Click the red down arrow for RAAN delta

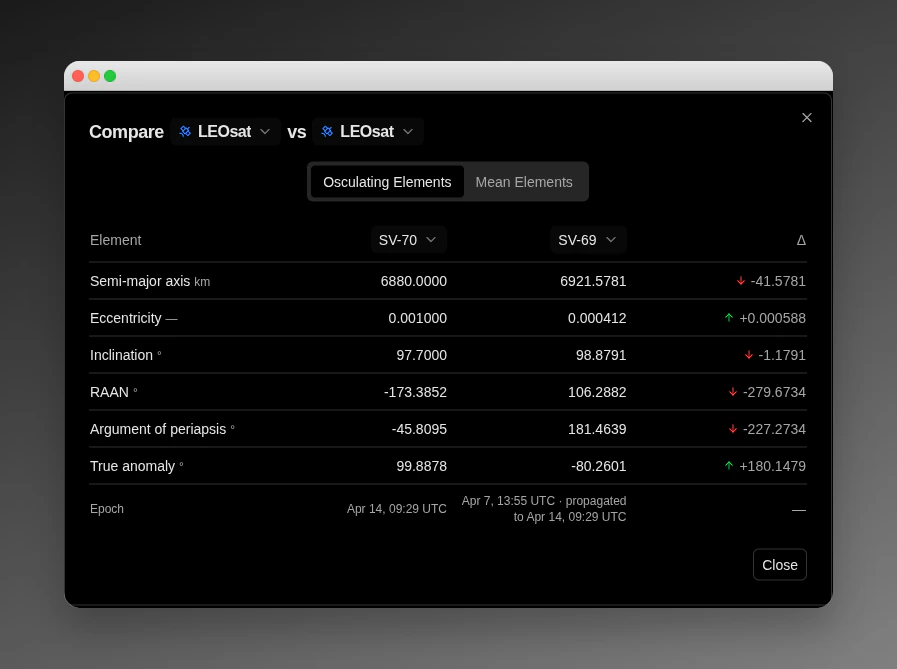[733, 392]
